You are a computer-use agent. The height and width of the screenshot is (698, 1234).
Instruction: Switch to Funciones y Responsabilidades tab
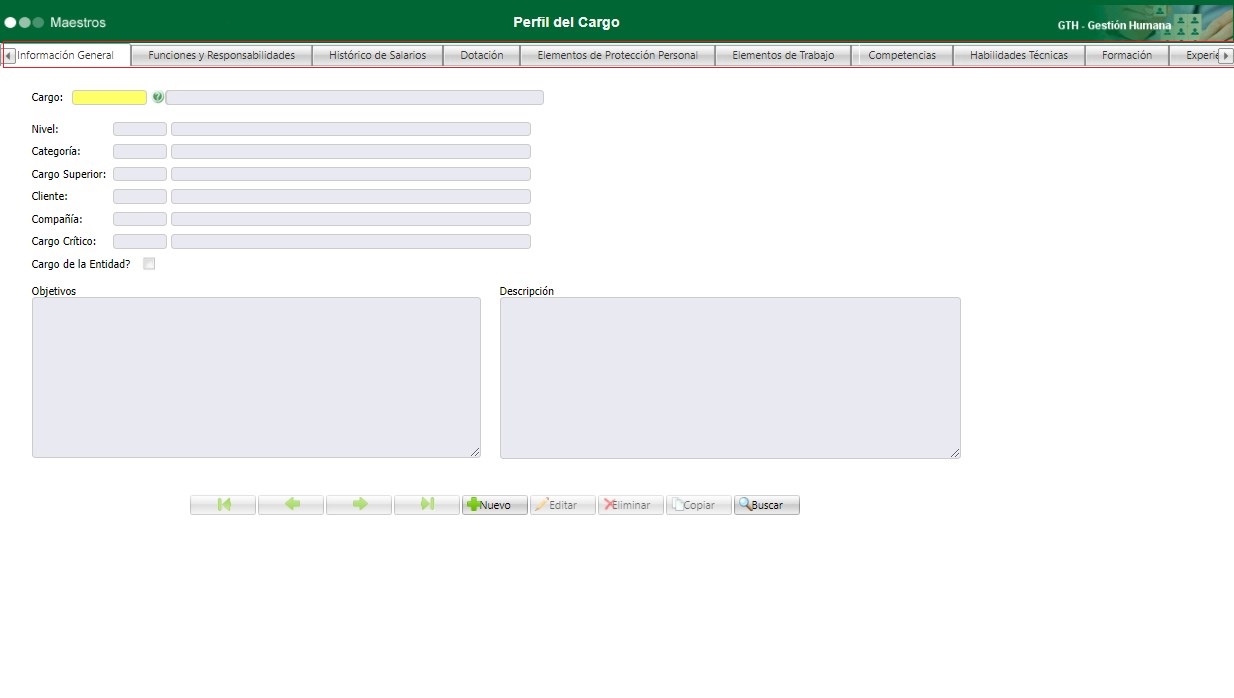(222, 56)
